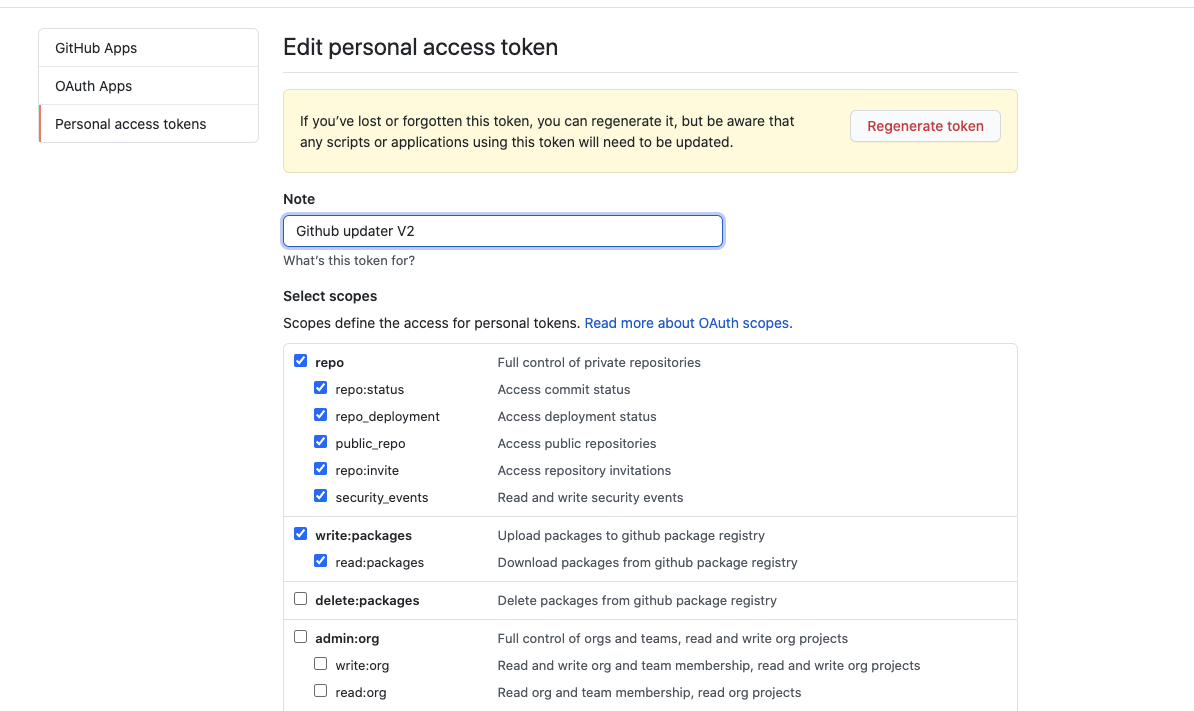Click the repo scope bold label
The image size is (1194, 711).
tap(329, 362)
